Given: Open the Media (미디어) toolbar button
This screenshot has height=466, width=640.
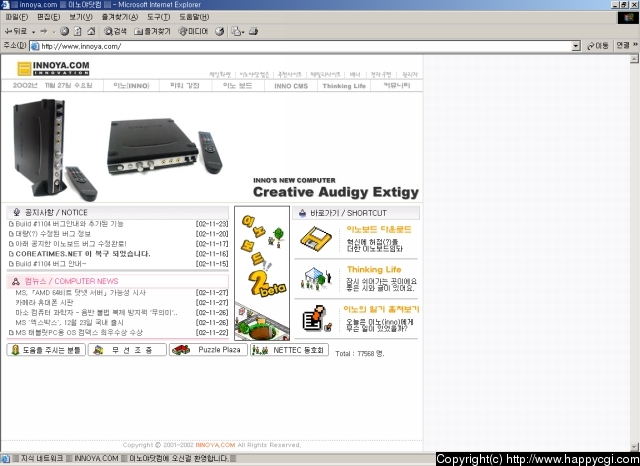Looking at the screenshot, I should [x=193, y=31].
